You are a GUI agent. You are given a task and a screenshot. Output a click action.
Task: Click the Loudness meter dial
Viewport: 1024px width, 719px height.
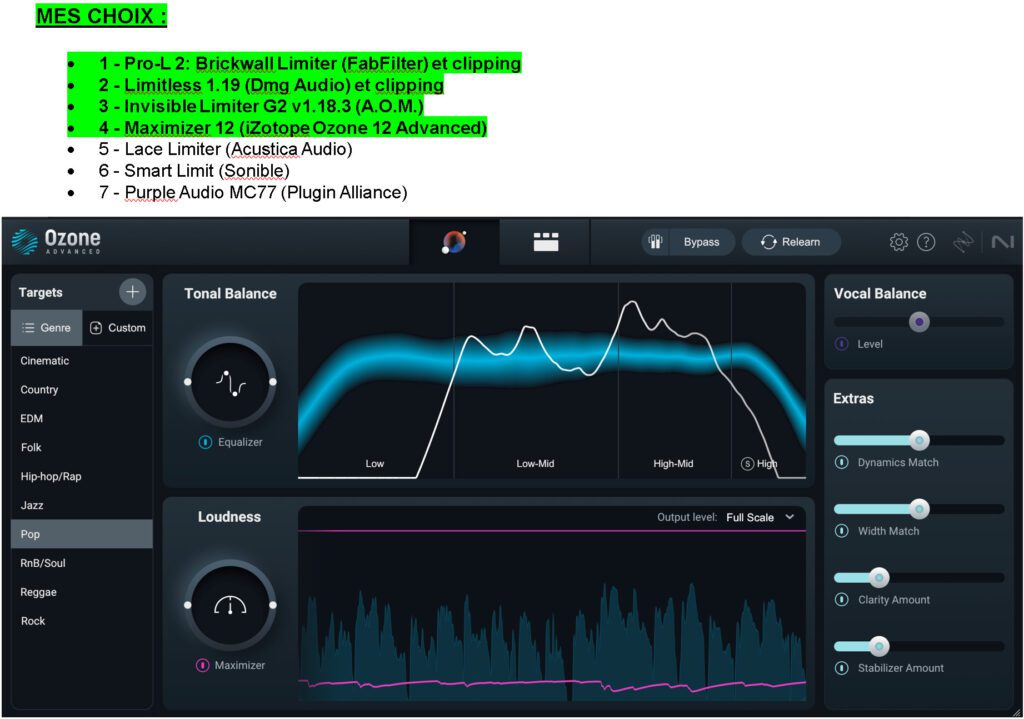coord(230,605)
